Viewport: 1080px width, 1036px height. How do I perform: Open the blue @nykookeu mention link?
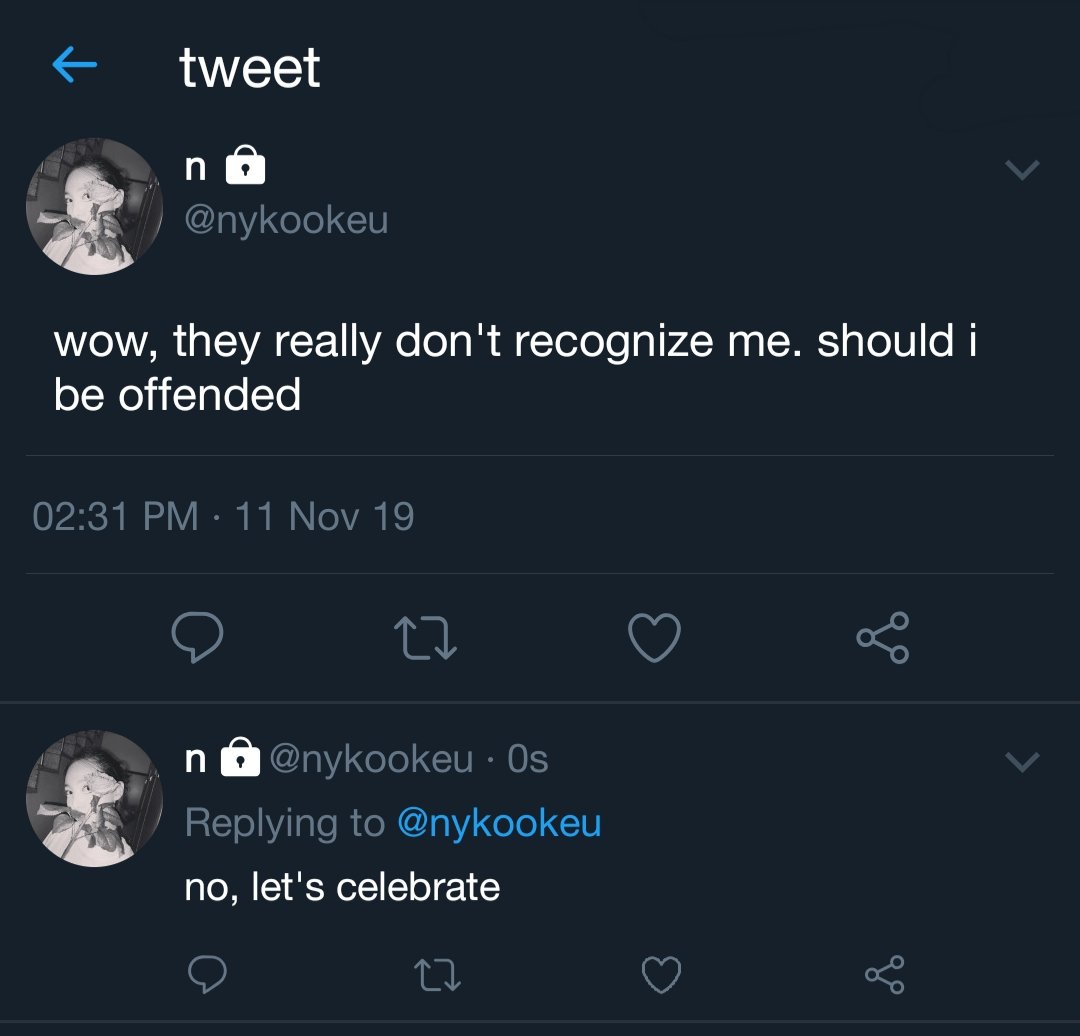[x=499, y=823]
